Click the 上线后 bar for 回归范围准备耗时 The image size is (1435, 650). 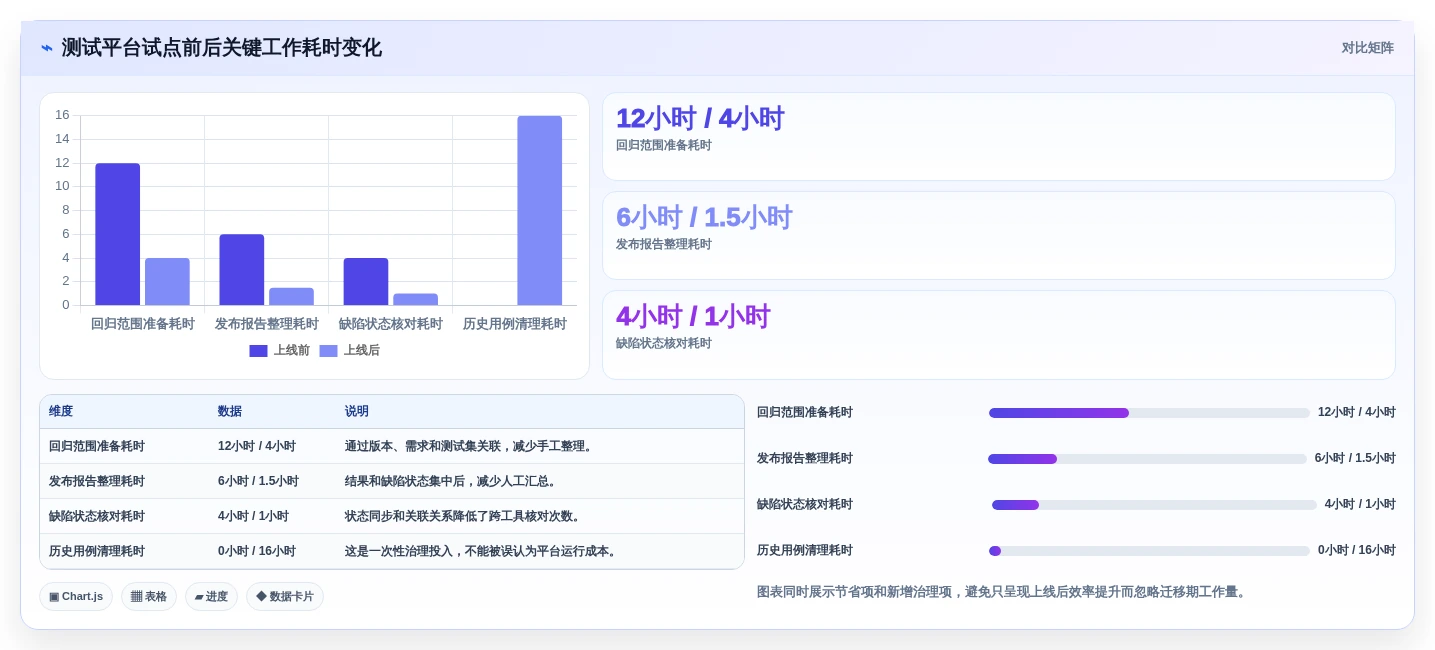167,282
